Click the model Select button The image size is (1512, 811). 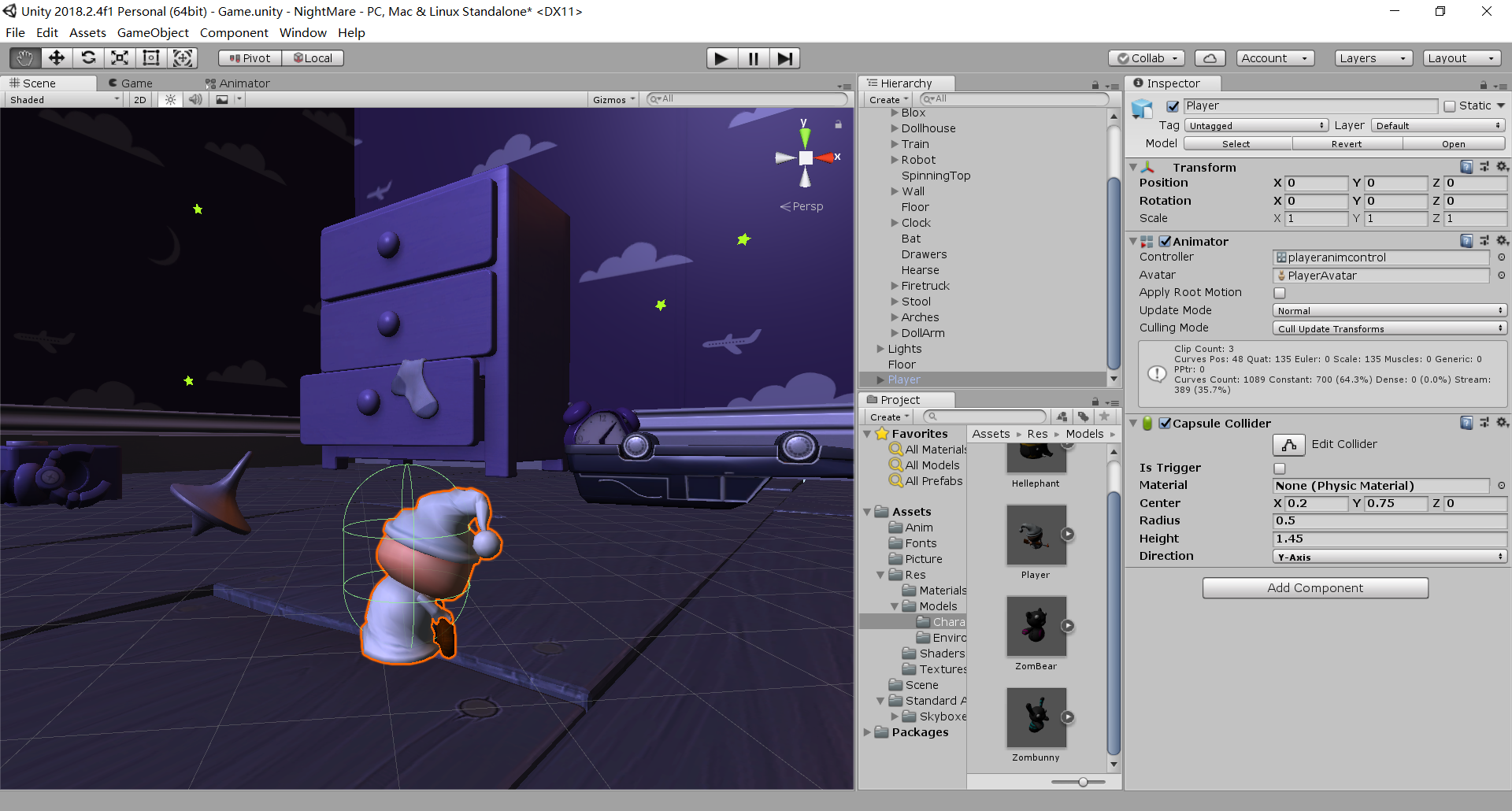pos(1236,144)
